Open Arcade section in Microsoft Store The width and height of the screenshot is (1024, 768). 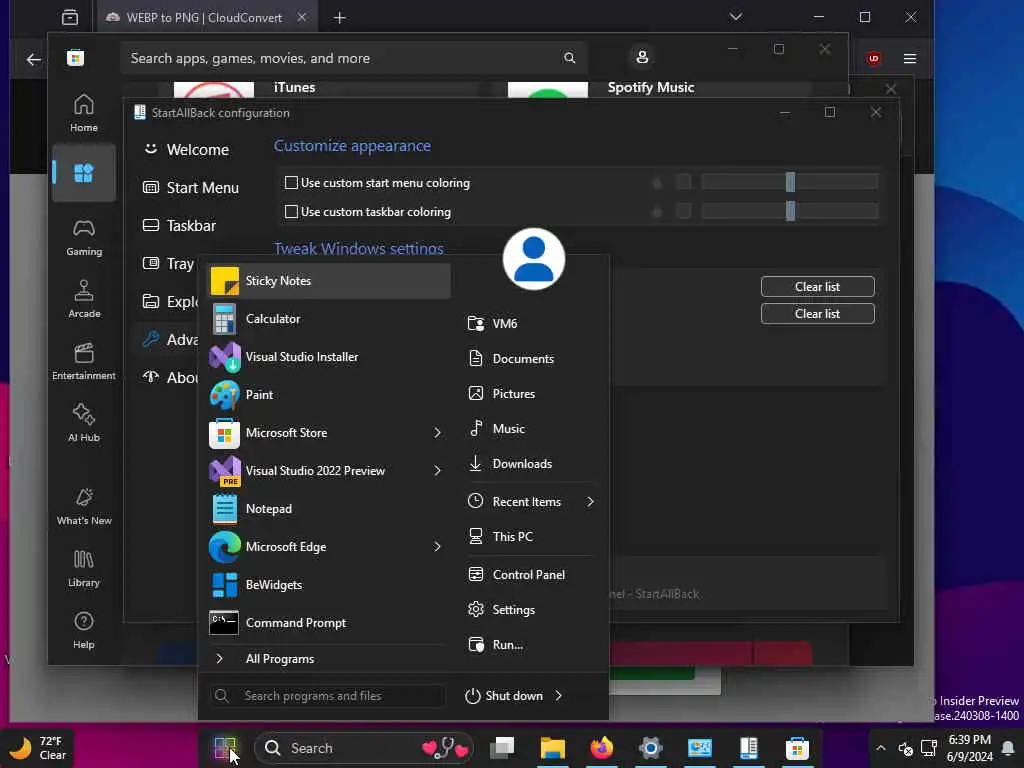click(x=84, y=300)
